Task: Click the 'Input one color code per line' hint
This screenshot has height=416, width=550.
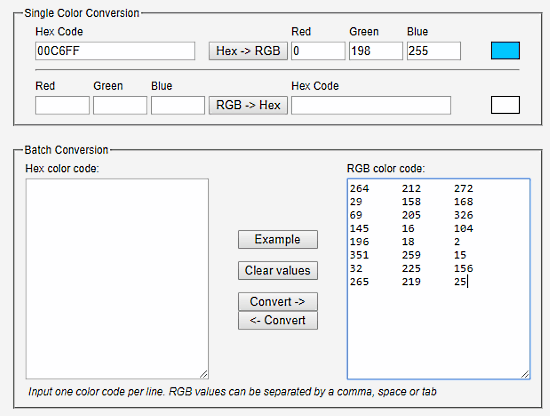Action: click(232, 391)
